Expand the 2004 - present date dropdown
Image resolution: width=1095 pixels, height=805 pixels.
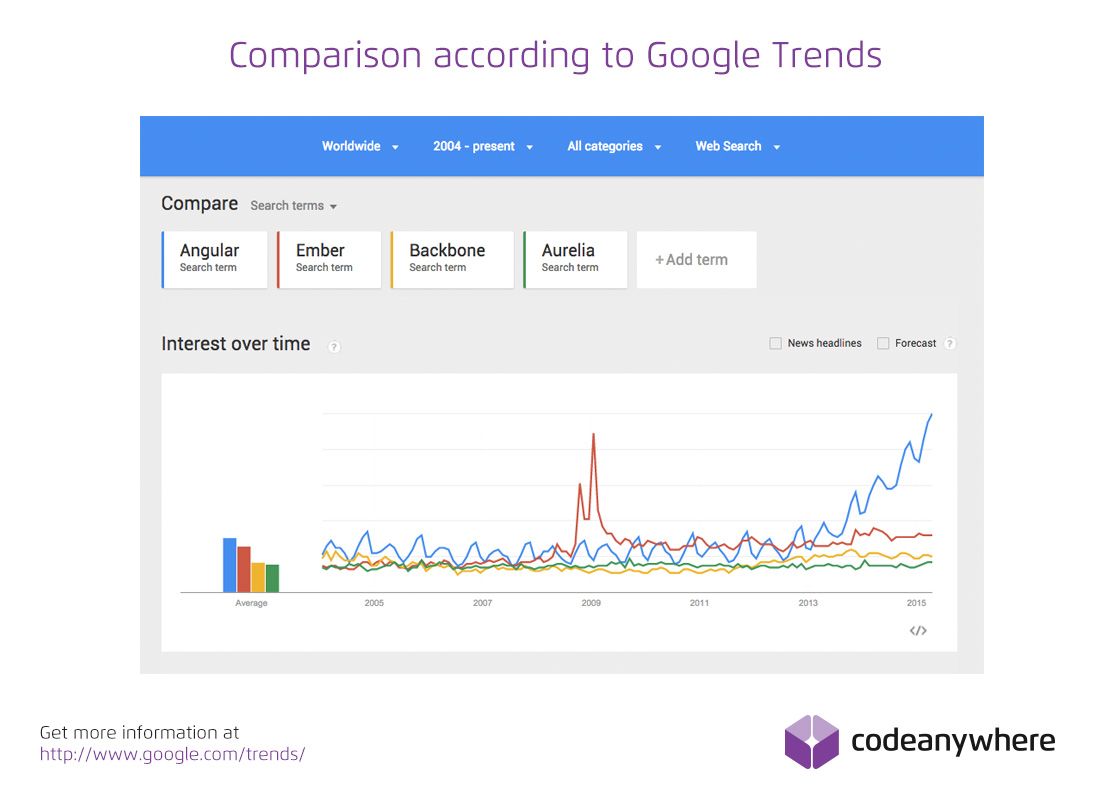point(483,146)
